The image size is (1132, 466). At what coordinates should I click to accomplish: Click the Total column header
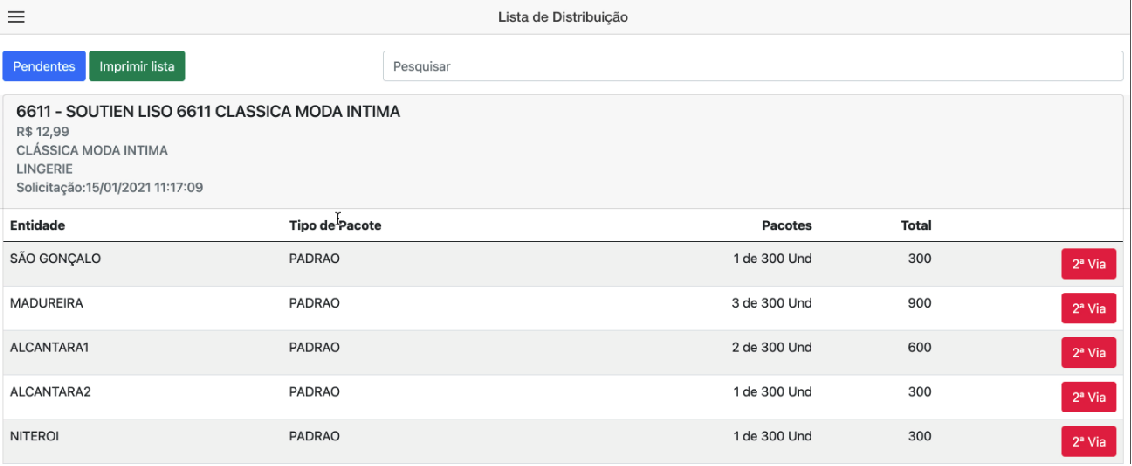916,225
